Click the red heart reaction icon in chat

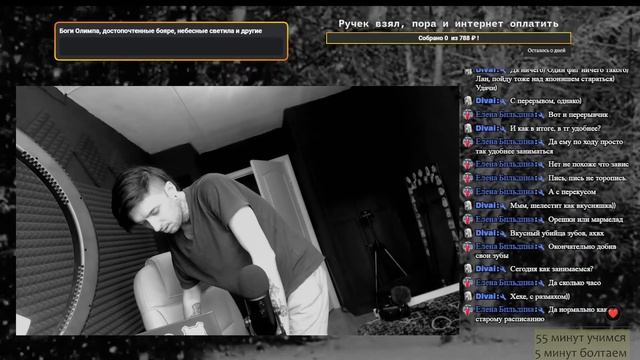[613, 313]
